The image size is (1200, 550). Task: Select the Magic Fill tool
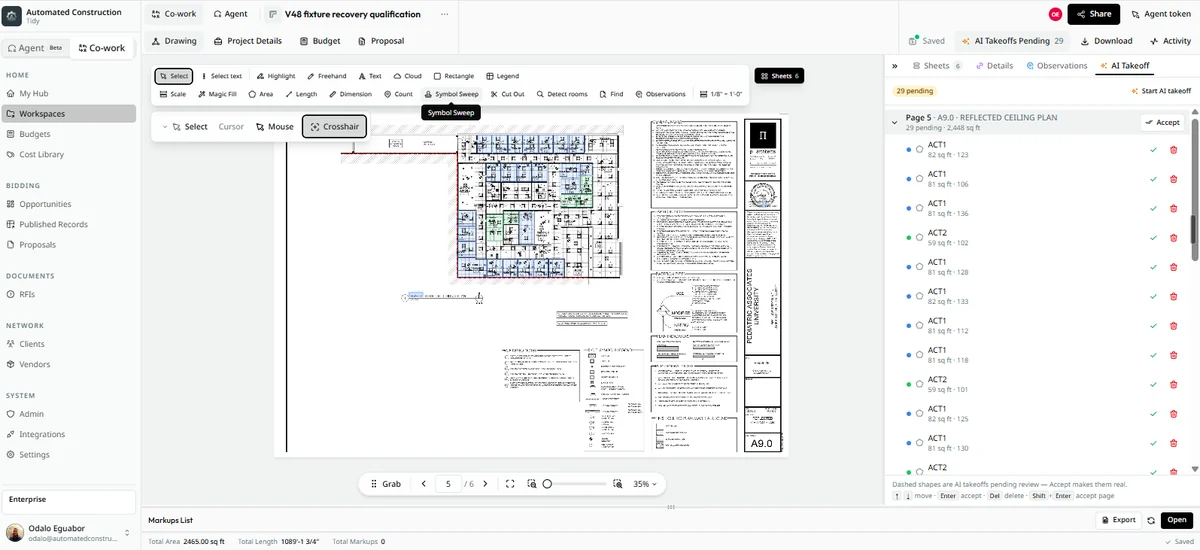217,94
